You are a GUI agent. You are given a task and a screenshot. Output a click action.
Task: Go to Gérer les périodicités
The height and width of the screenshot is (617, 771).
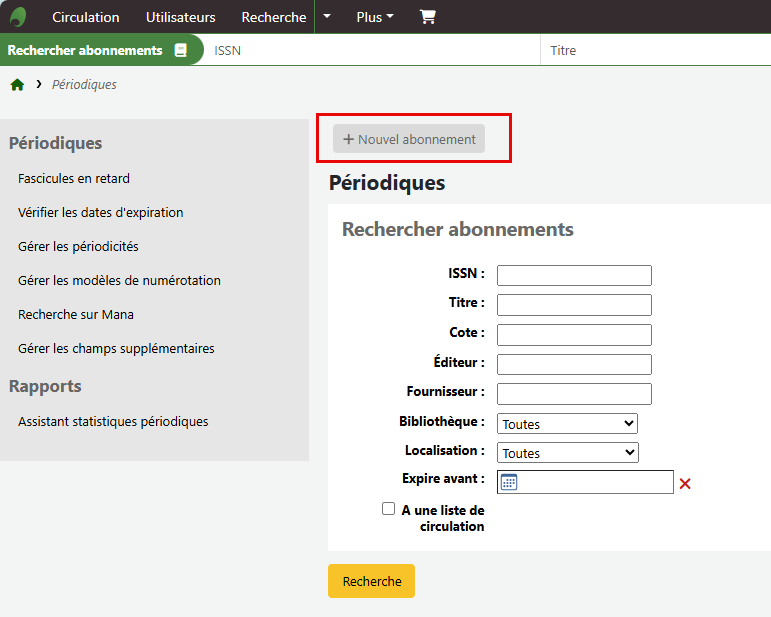pyautogui.click(x=78, y=247)
